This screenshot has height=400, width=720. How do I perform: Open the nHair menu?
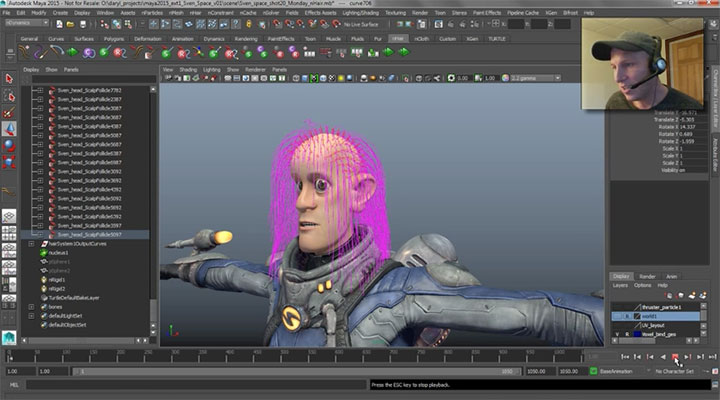click(x=195, y=13)
